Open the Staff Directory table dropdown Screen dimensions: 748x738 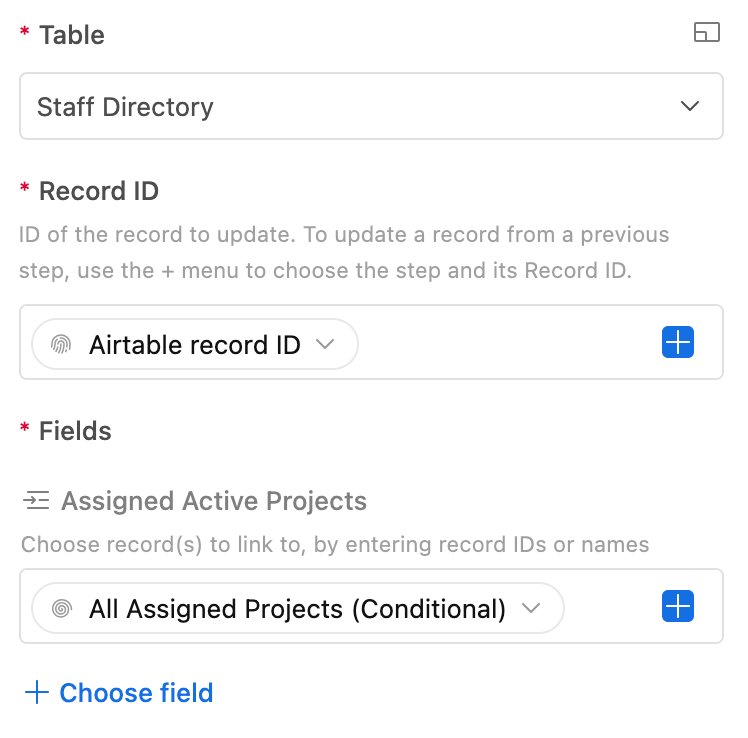(371, 106)
